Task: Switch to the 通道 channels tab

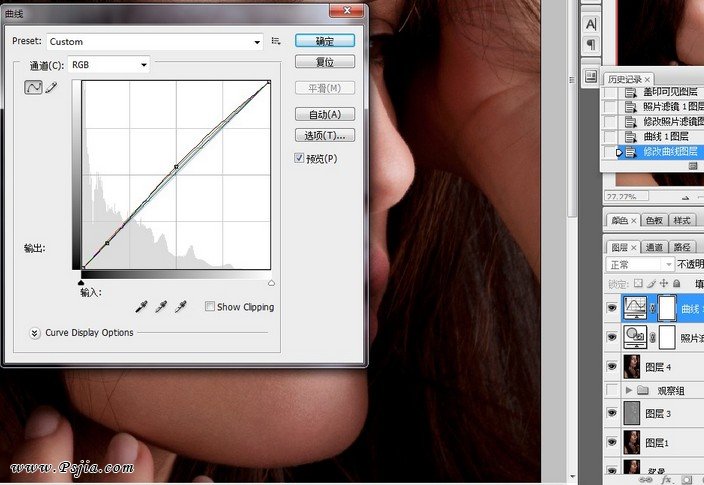Action: 653,247
